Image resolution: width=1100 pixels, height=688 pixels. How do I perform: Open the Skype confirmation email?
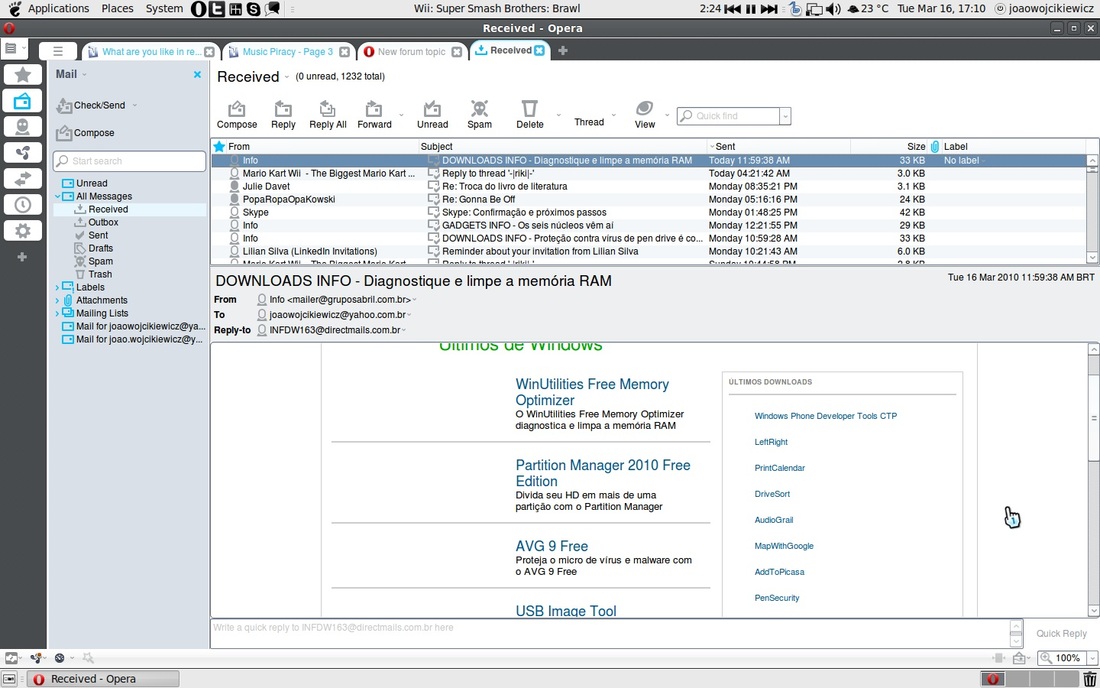click(650, 213)
